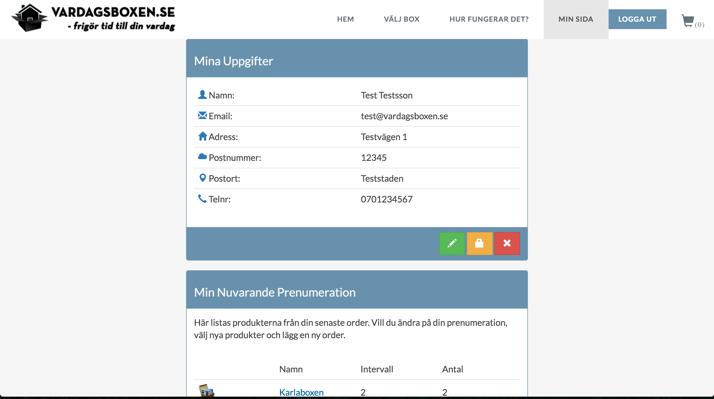Click the Min Nuvarande Prenumeration heading
Screen dimensions: 714x399
(275, 292)
